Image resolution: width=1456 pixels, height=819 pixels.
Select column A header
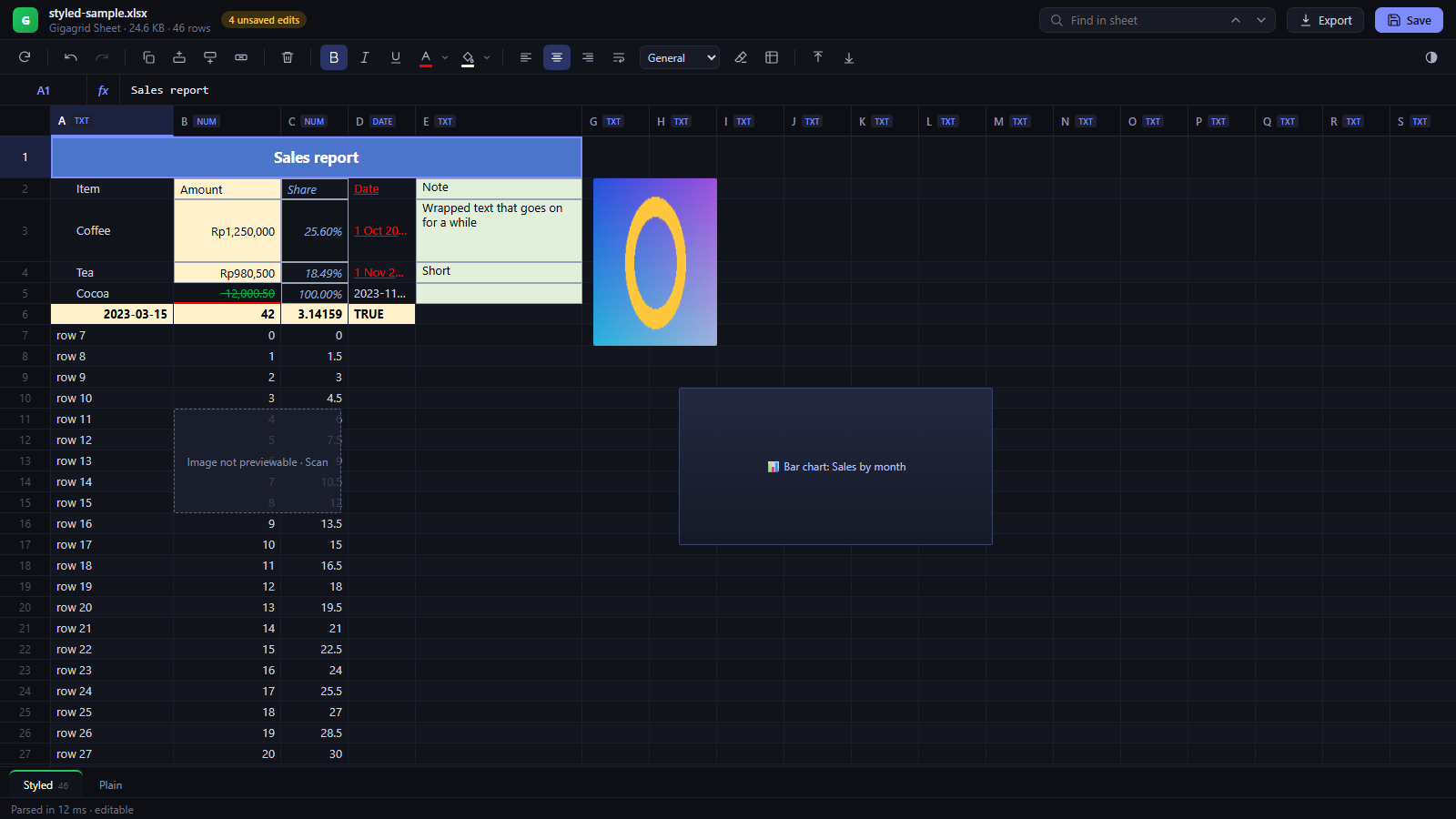(x=112, y=121)
